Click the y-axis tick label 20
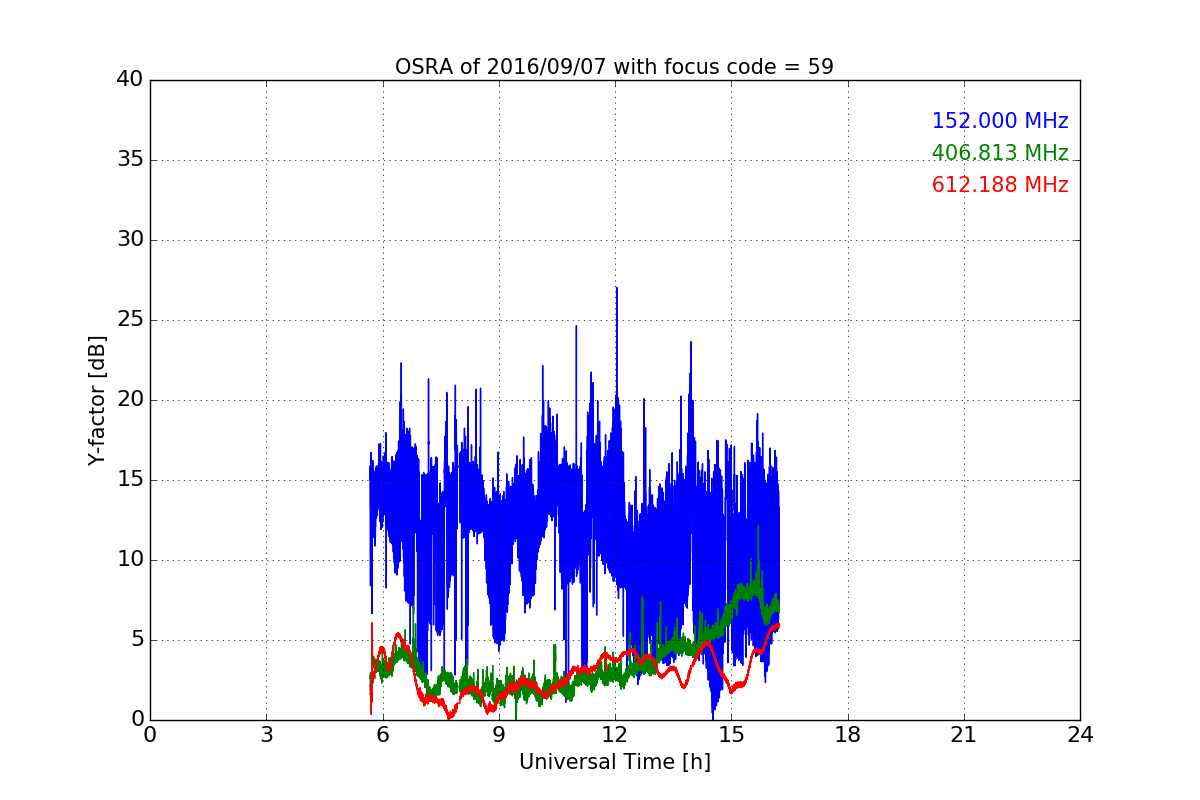 pos(130,400)
